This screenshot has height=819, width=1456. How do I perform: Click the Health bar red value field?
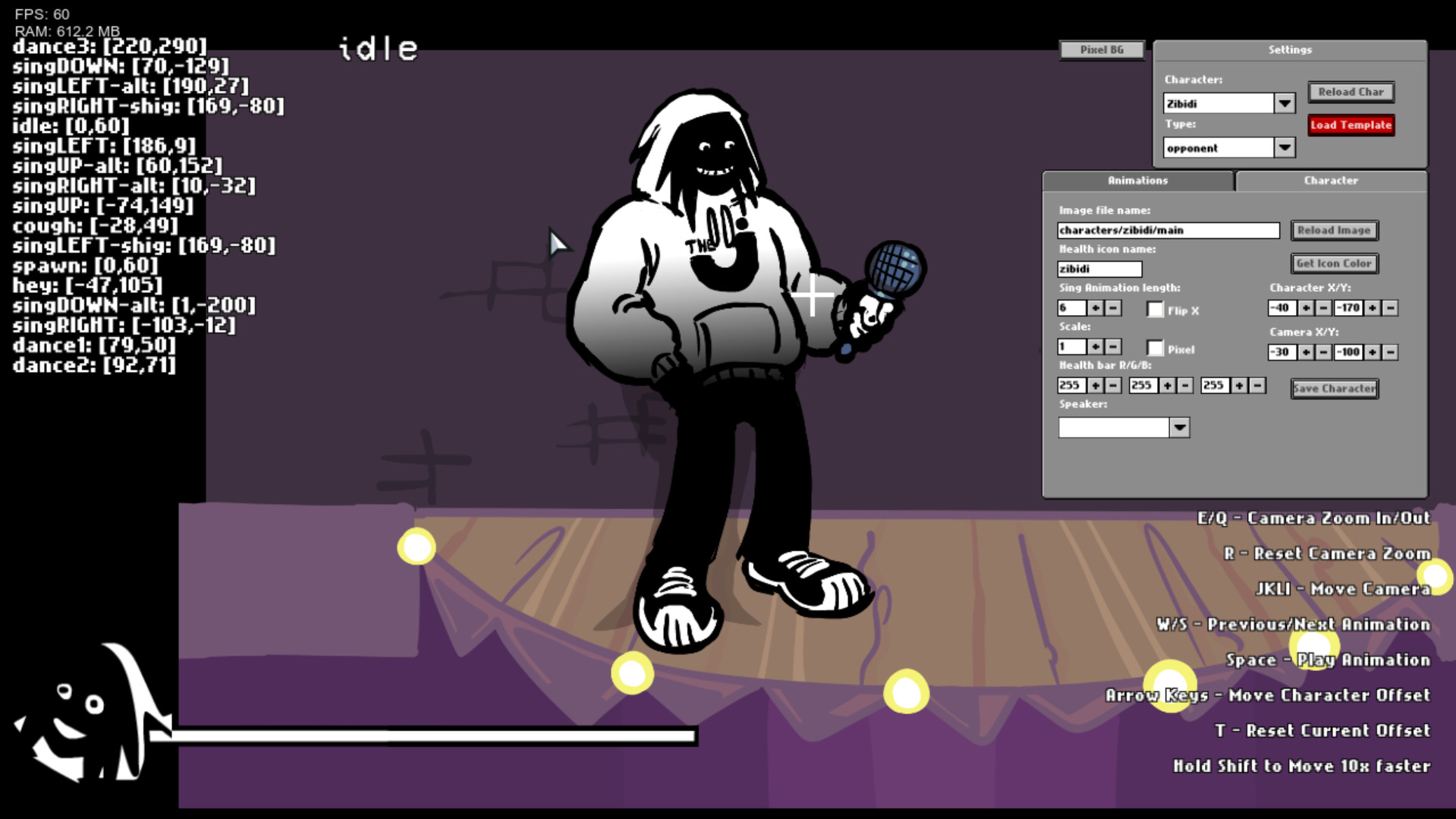[1071, 385]
